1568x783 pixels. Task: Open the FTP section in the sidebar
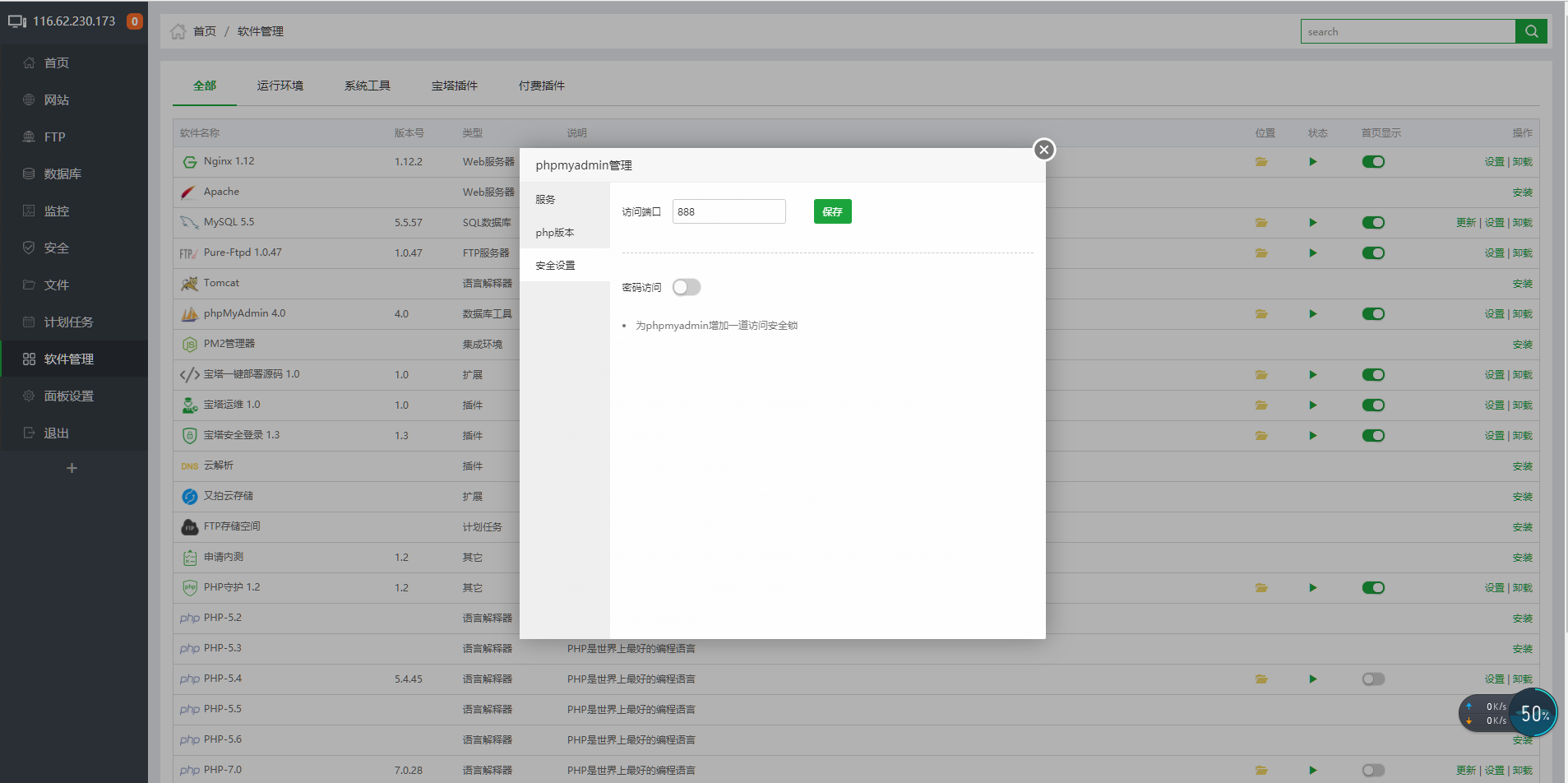tap(55, 137)
